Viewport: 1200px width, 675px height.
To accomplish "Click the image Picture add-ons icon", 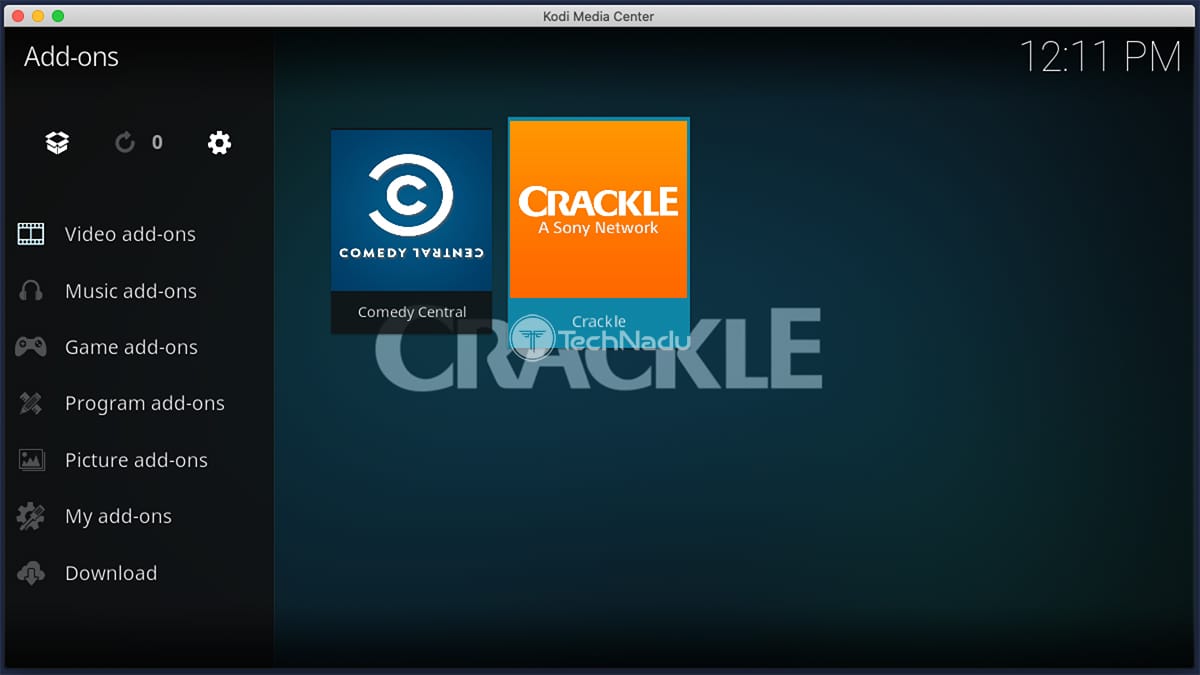I will coord(31,460).
